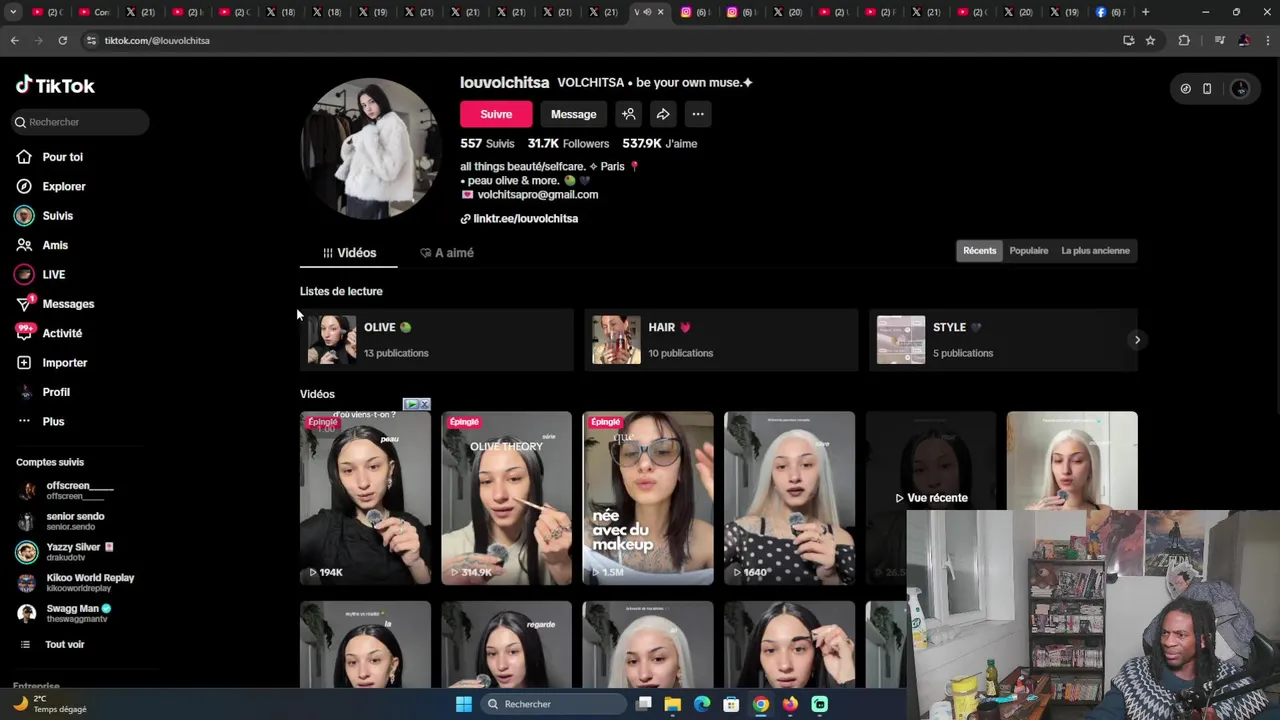1280x720 pixels.
Task: Open pinned née avec du makeup video
Action: [648, 498]
